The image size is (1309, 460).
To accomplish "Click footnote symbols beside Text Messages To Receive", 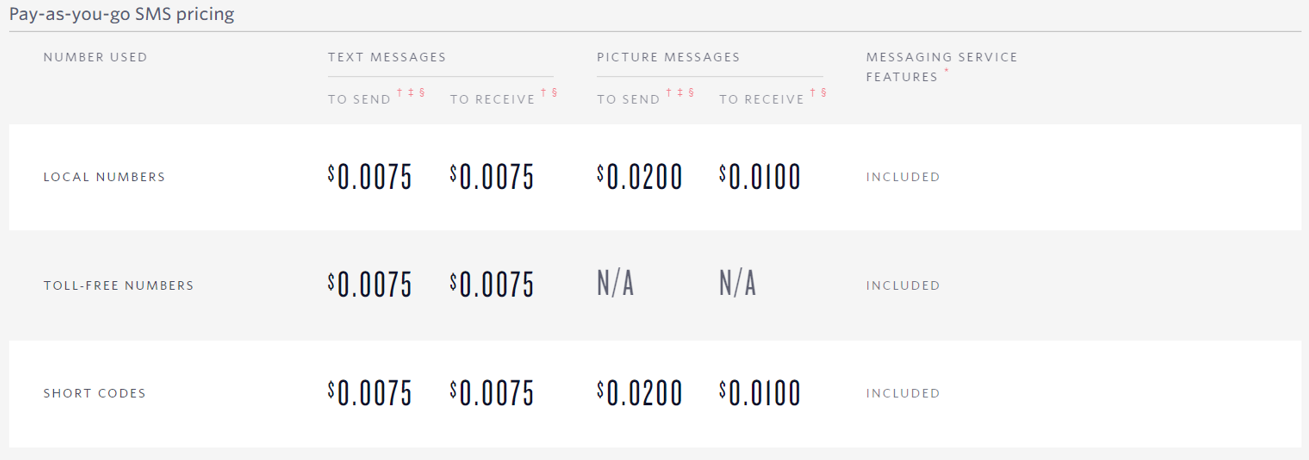I will click(x=549, y=93).
